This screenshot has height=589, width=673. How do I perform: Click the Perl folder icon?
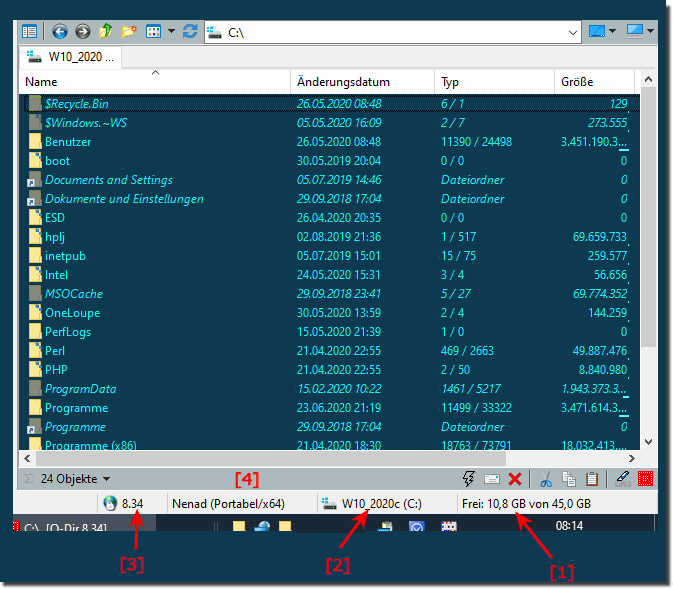point(35,351)
